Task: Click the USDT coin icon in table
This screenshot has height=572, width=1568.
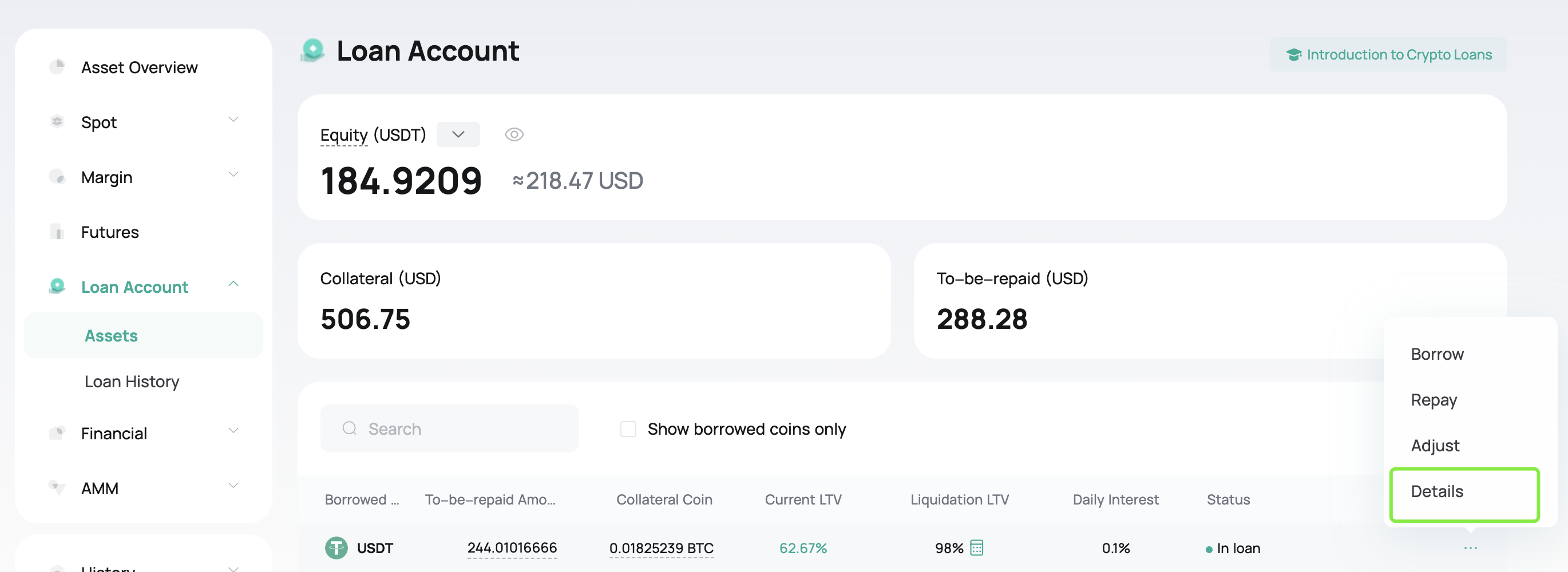Action: (336, 547)
